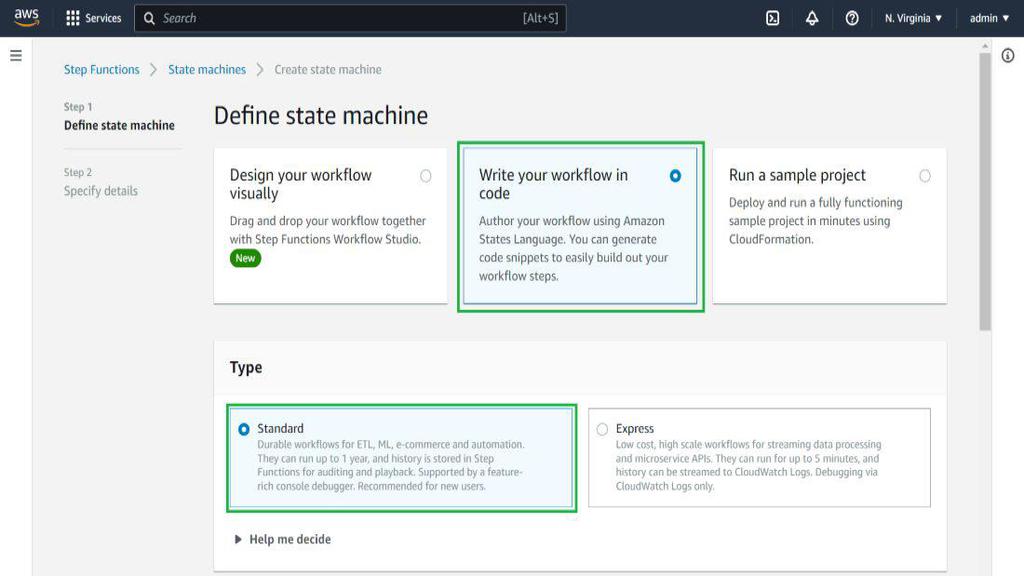The image size is (1024, 576).
Task: Open the info panel icon
Action: coord(1008,56)
